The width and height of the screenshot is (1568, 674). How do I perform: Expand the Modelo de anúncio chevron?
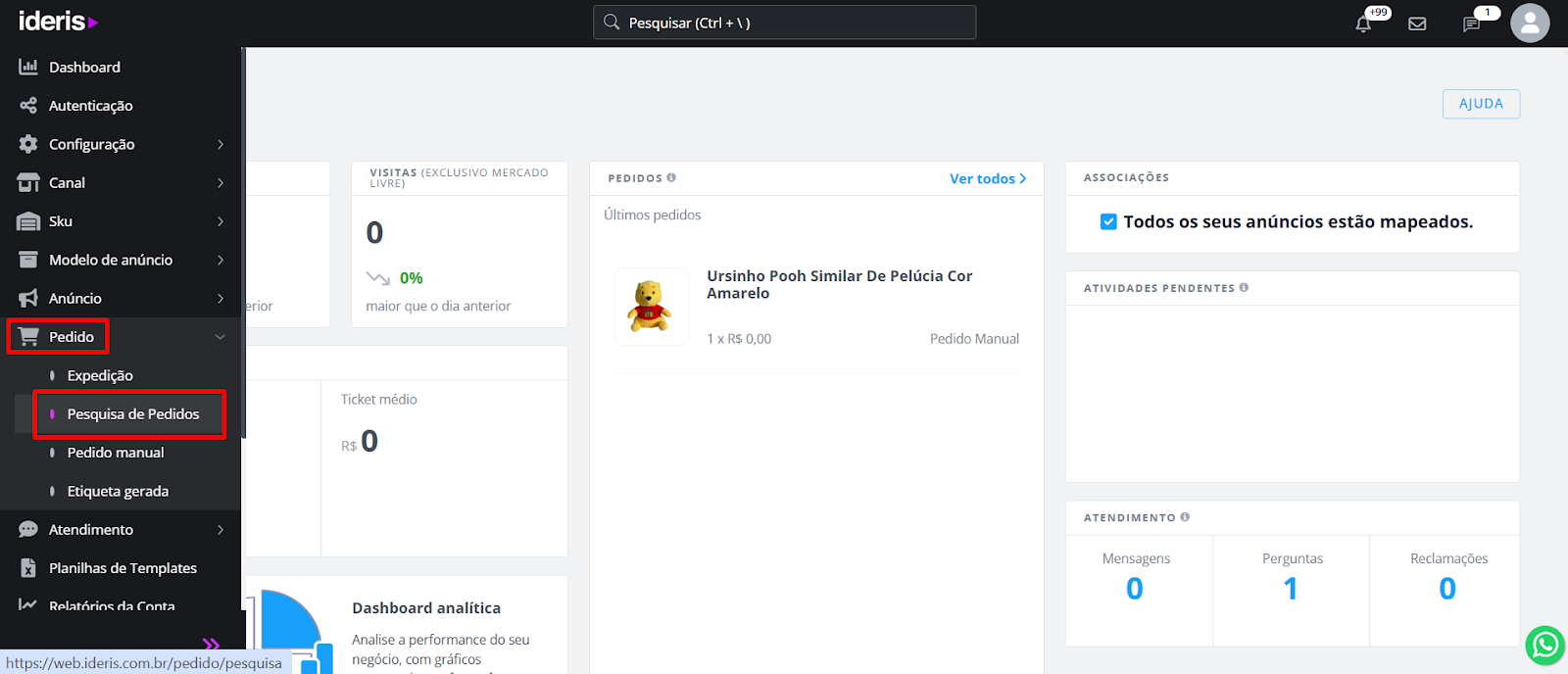220,260
